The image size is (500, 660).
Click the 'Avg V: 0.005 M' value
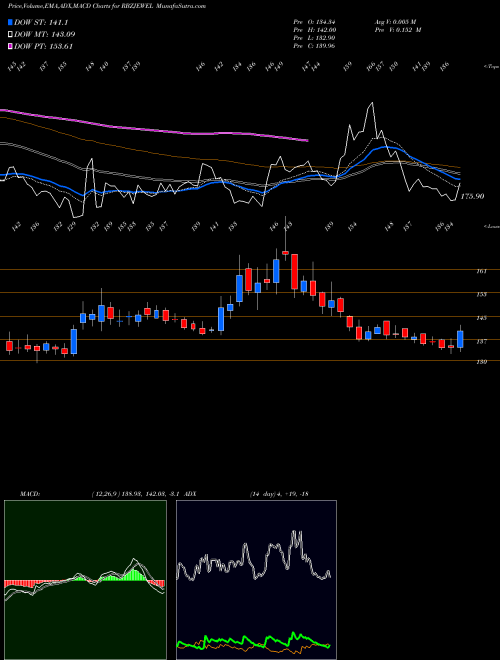click(395, 22)
